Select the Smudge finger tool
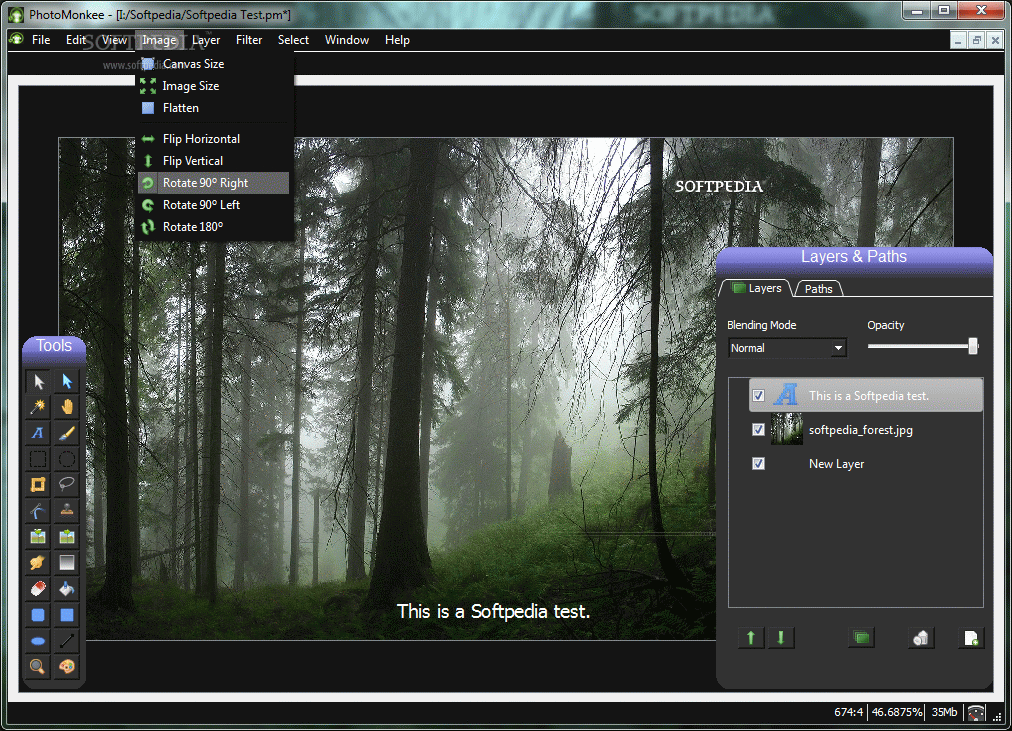Image resolution: width=1012 pixels, height=731 pixels. coord(38,563)
